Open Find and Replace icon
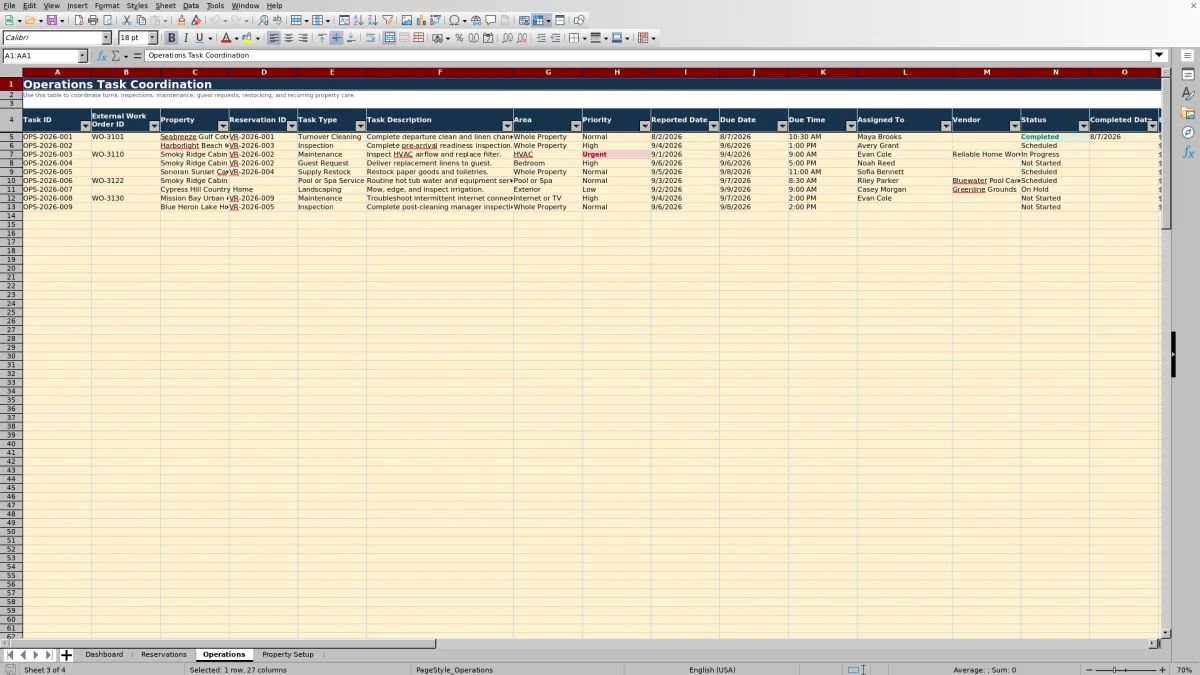This screenshot has height=675, width=1200. (x=263, y=20)
